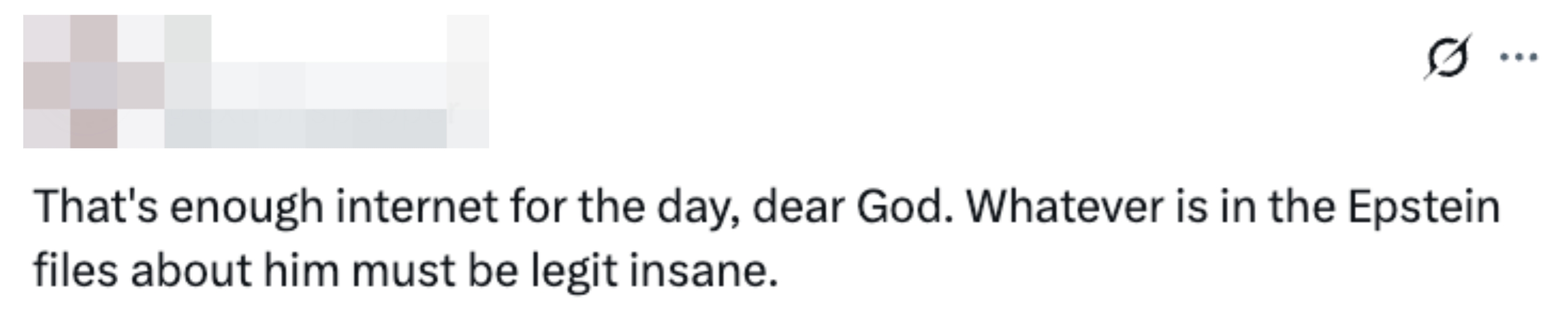Open the blurred author display name

pyautogui.click(x=329, y=85)
